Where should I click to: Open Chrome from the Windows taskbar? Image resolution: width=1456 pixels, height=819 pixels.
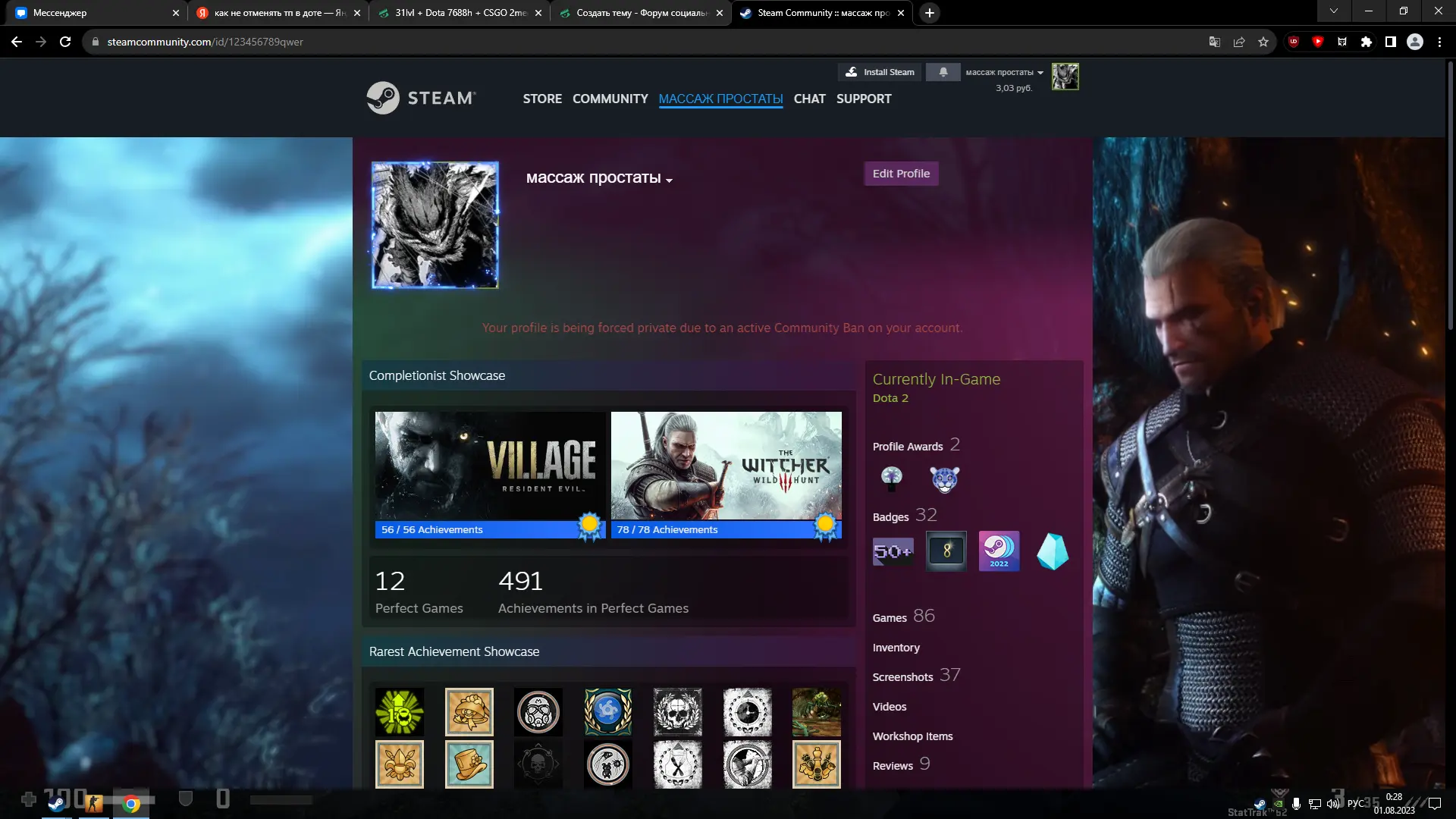pyautogui.click(x=131, y=804)
